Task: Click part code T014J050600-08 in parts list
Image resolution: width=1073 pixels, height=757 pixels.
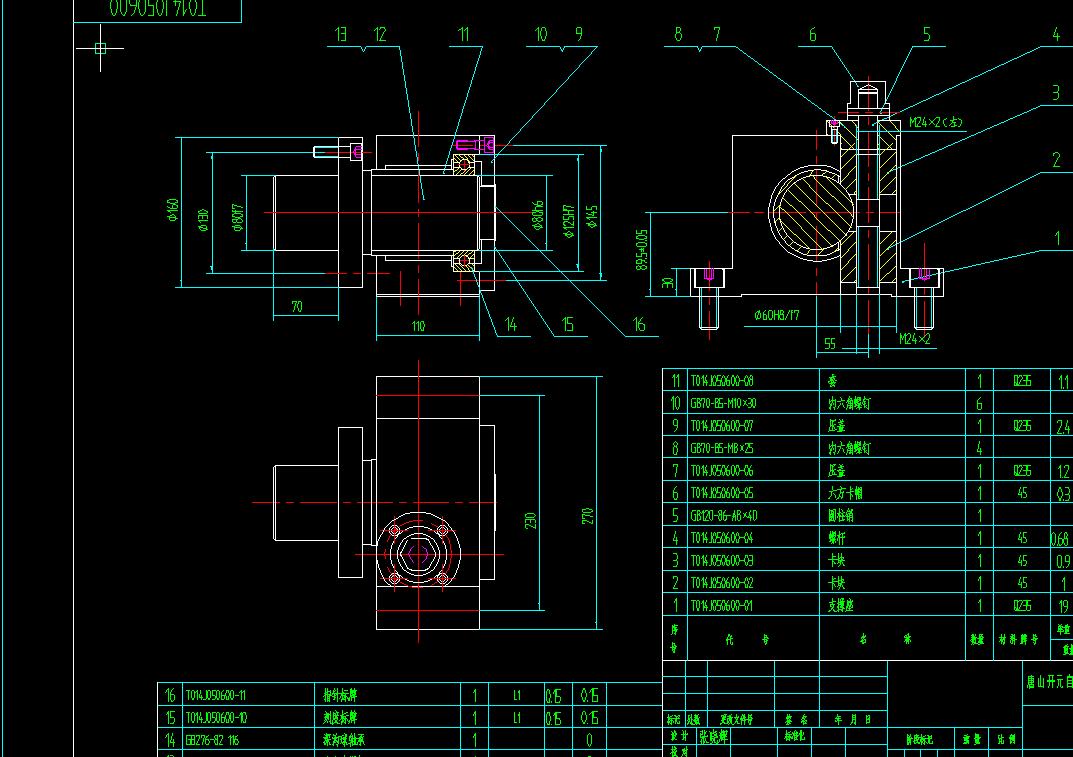Action: click(x=722, y=381)
